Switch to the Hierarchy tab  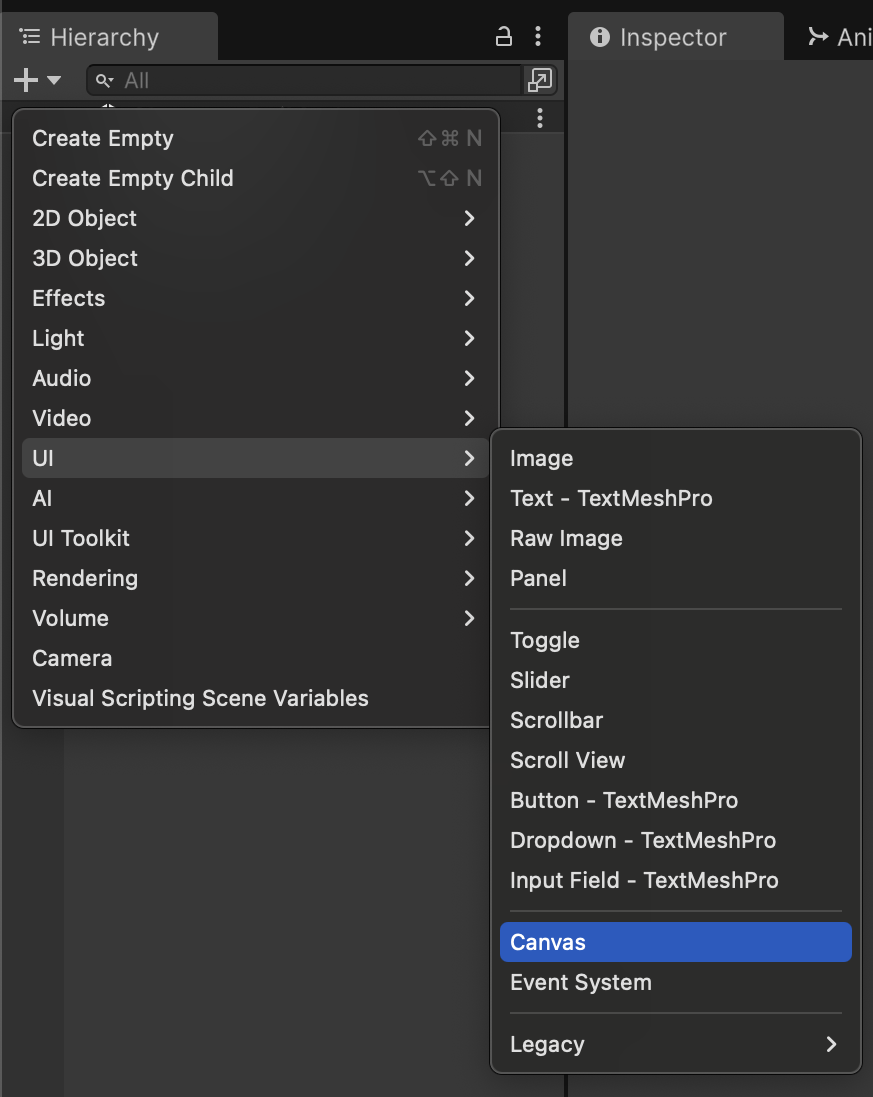click(104, 38)
